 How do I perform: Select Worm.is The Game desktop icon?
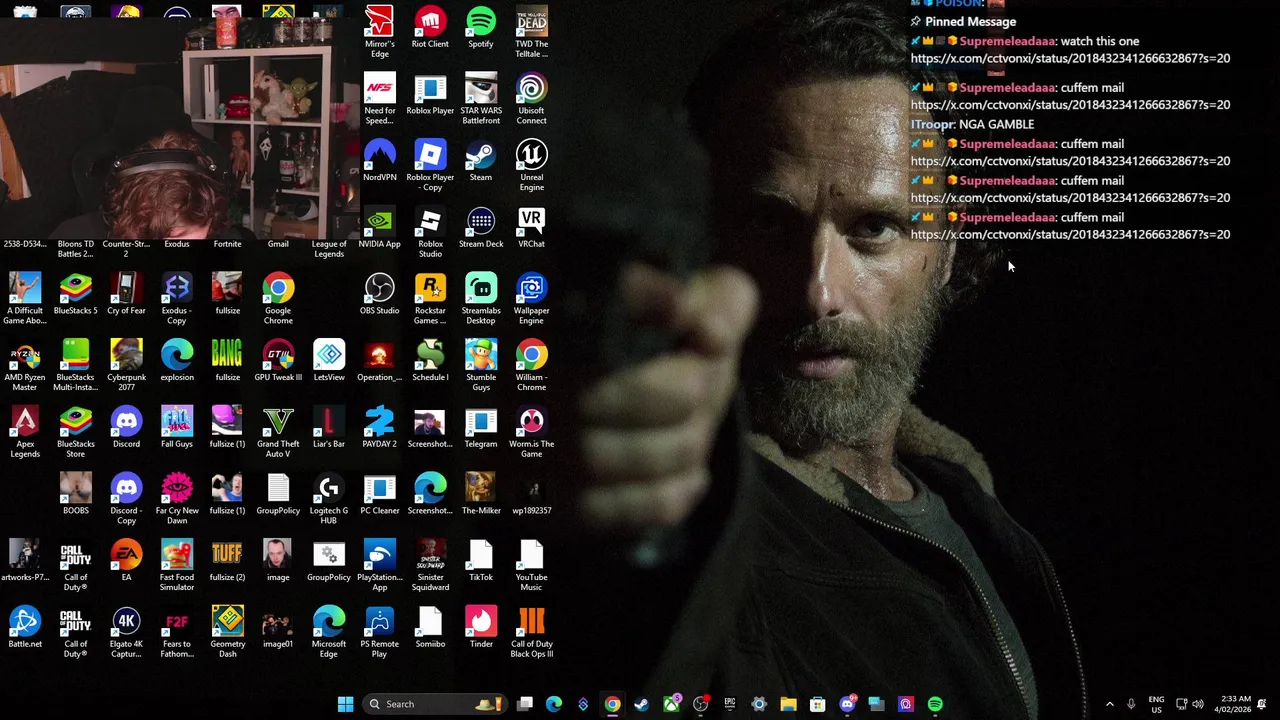coord(531,431)
